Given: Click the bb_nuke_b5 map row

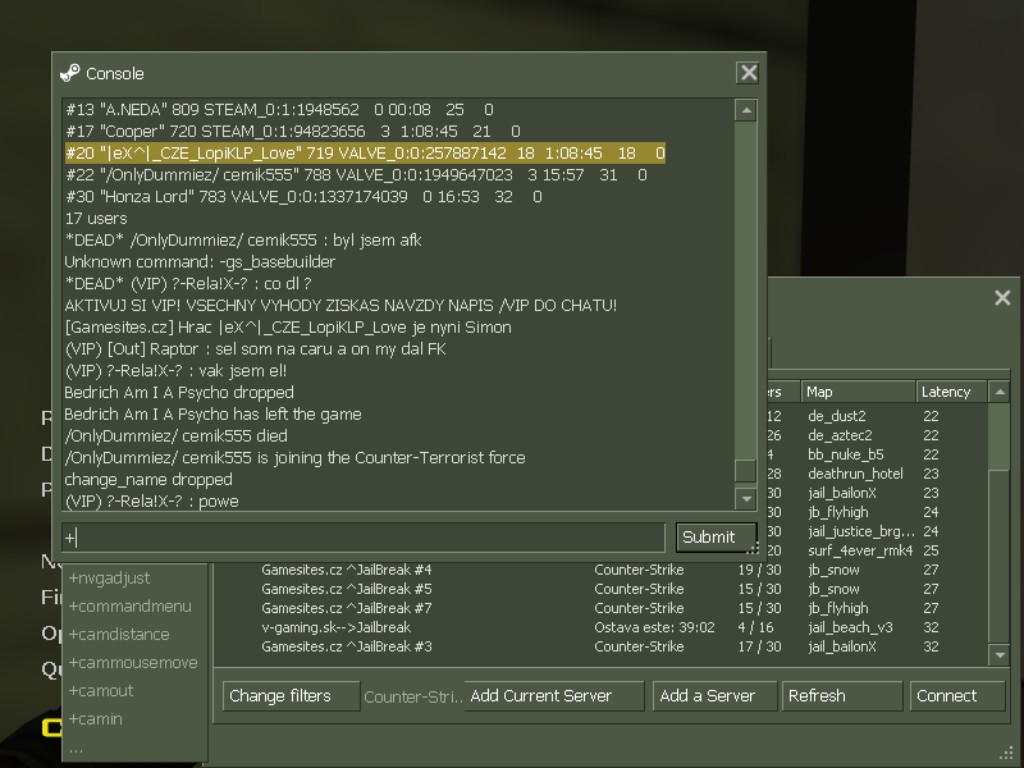Looking at the screenshot, I should click(x=846, y=455).
